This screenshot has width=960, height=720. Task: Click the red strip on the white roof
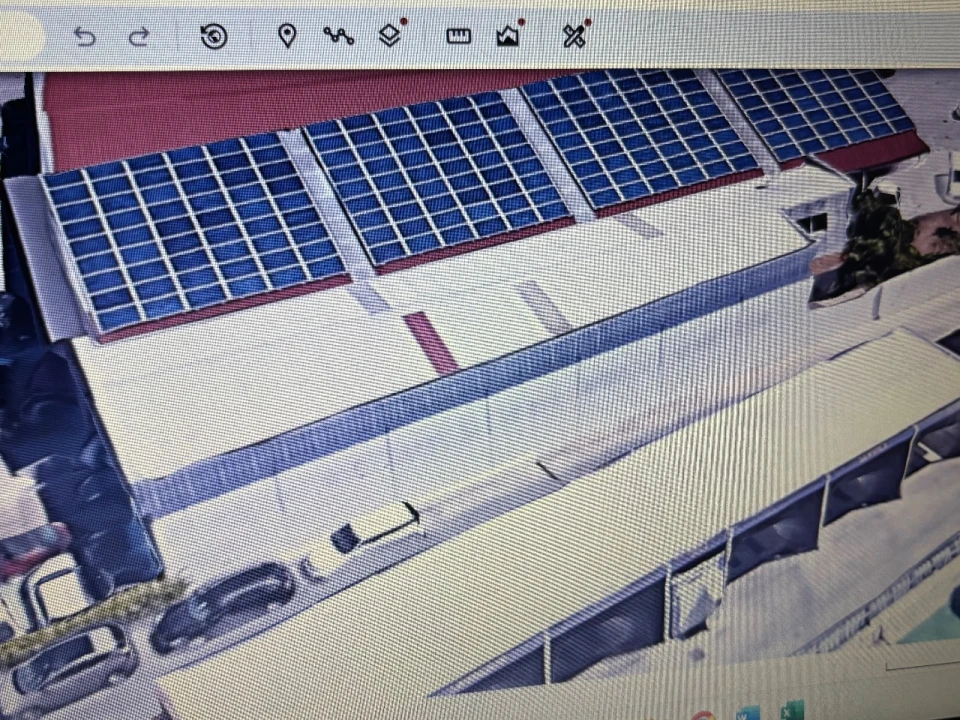pos(430,342)
